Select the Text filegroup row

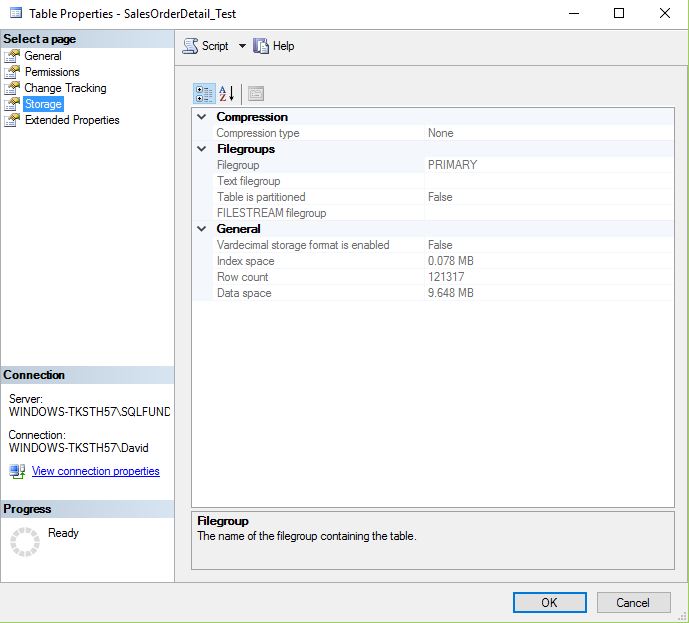[x=443, y=181]
